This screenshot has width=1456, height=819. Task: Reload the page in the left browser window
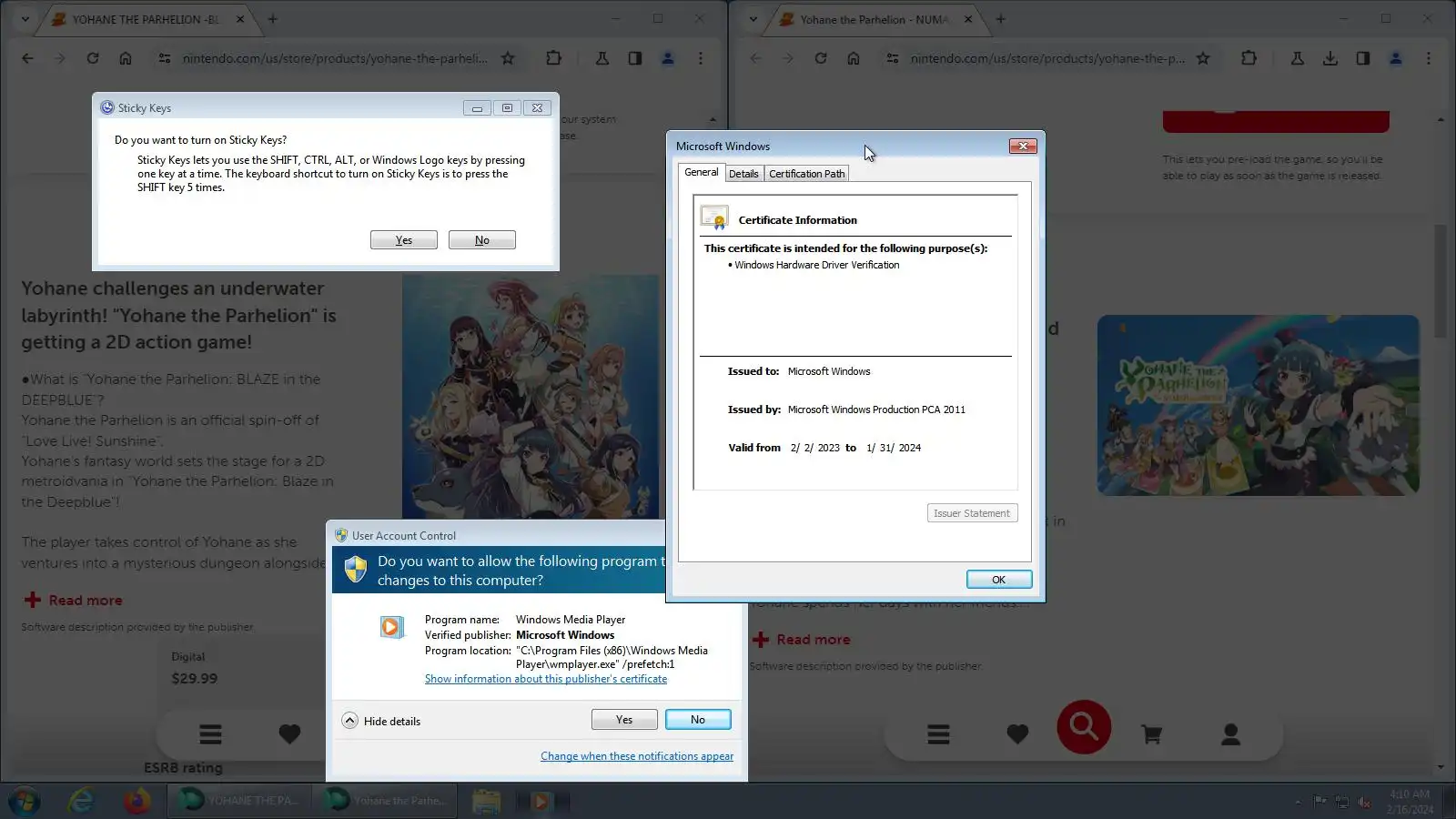coord(93,58)
